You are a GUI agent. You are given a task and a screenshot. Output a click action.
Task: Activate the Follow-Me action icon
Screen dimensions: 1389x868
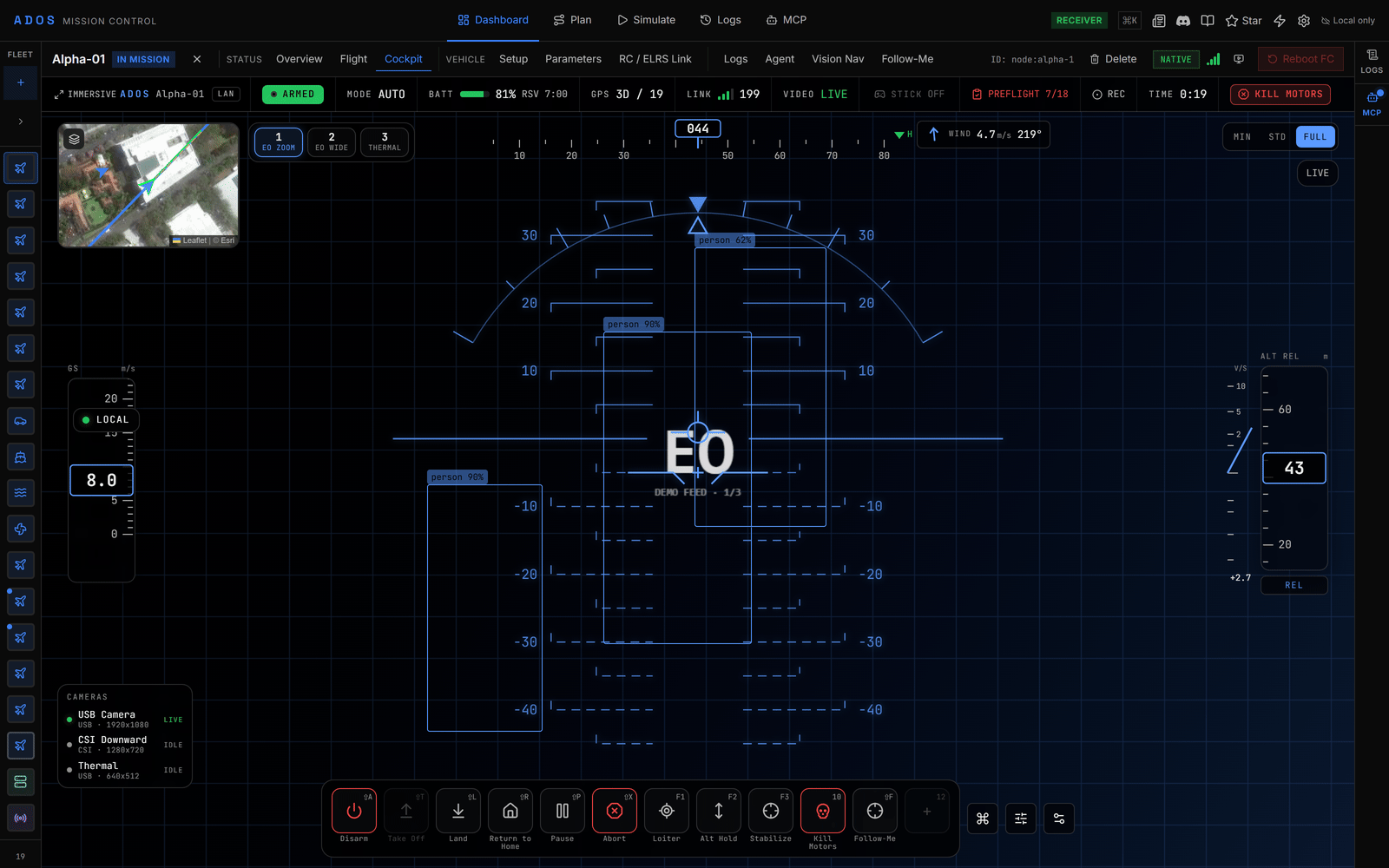pyautogui.click(x=875, y=811)
